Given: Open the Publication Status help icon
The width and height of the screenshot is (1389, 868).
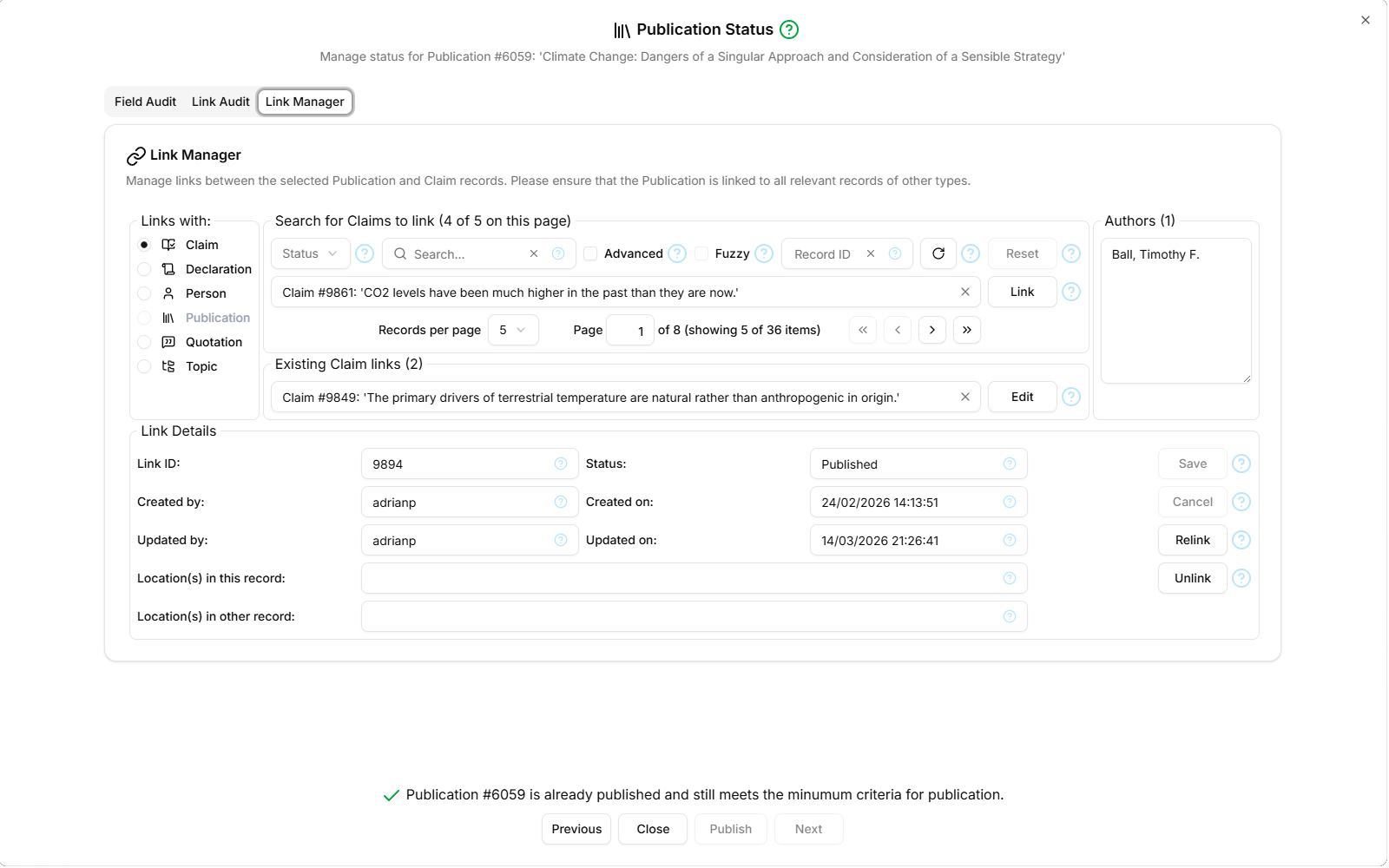Looking at the screenshot, I should click(x=789, y=30).
